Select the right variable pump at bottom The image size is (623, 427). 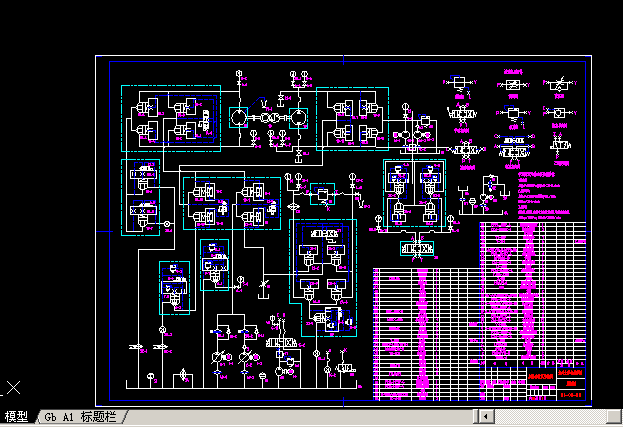point(244,357)
